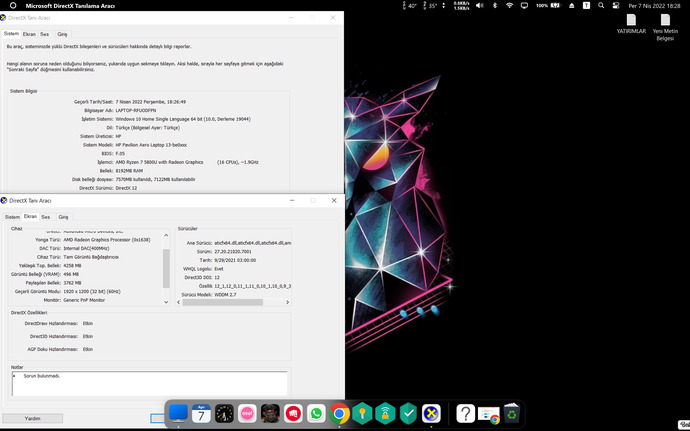Open the soldier game icon in dock

pos(270,414)
